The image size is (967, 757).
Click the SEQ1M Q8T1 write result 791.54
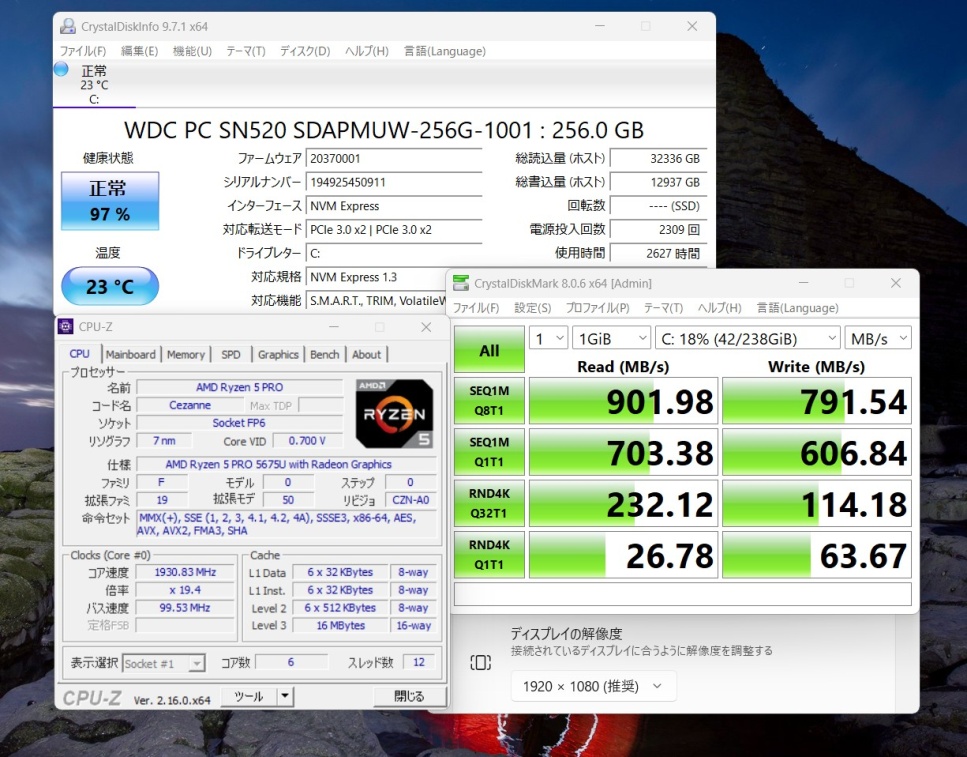click(x=817, y=401)
